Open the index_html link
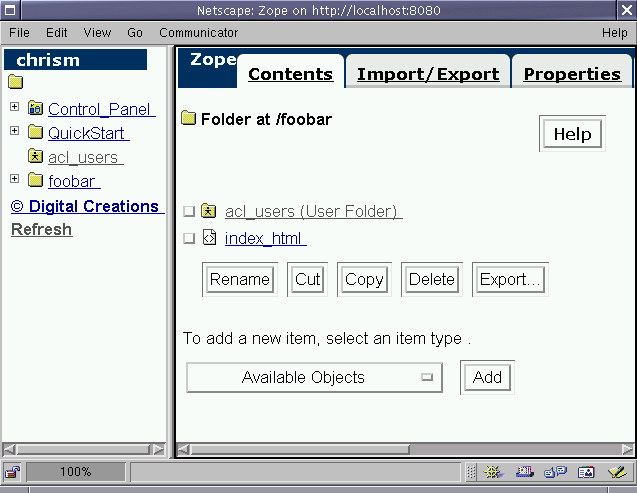 click(266, 238)
